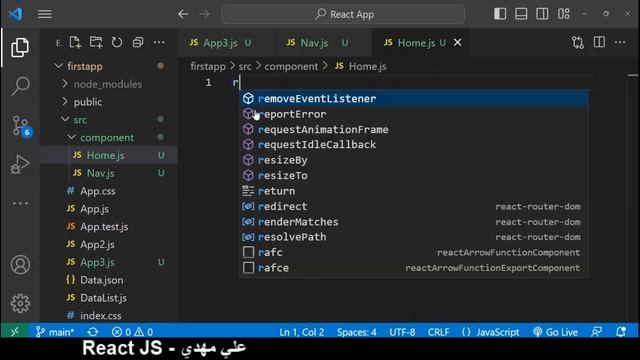Toggle Go Live server in status bar

pyautogui.click(x=555, y=332)
